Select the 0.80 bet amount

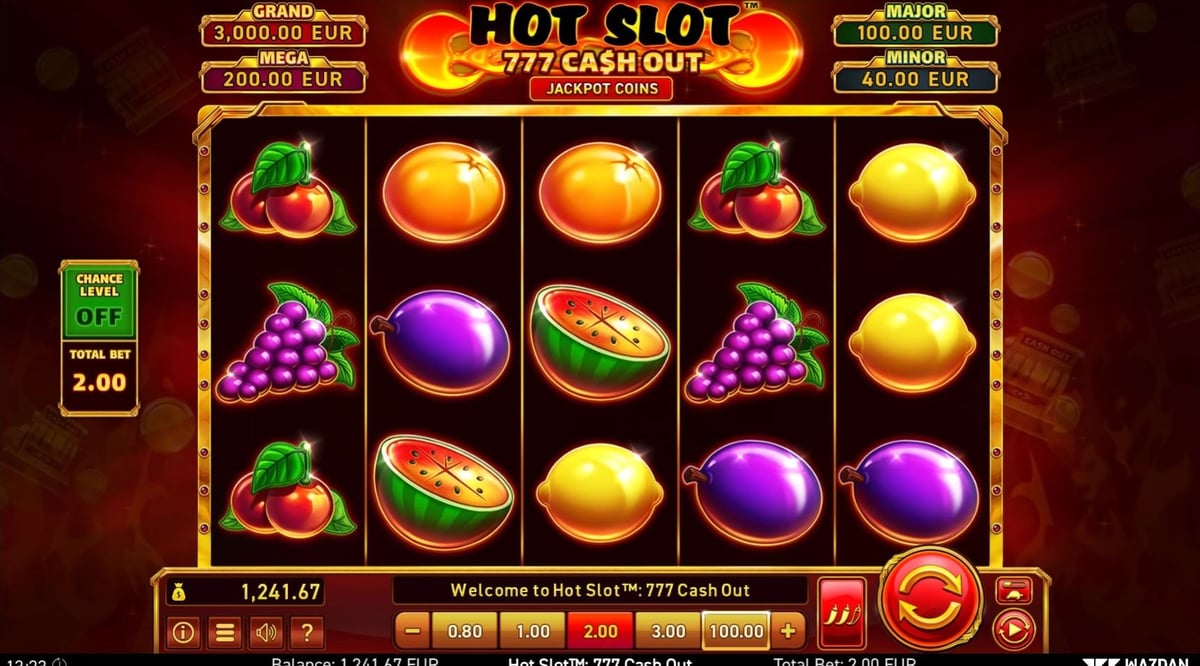click(x=464, y=632)
